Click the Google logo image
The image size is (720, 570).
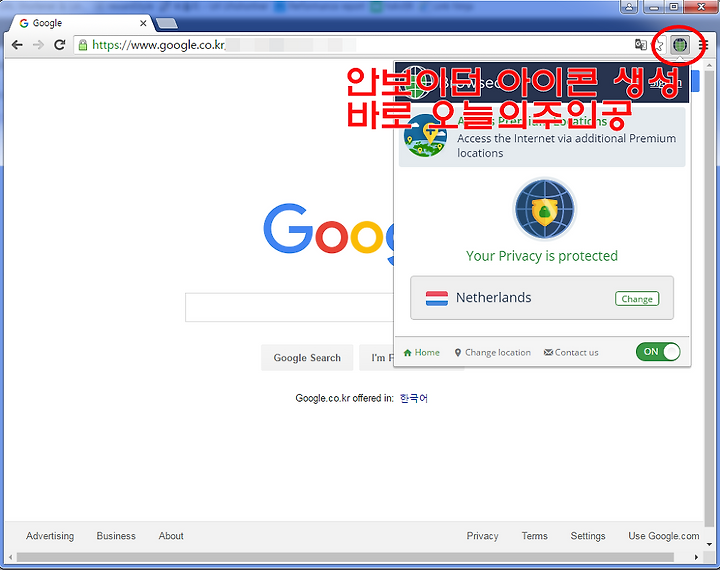(x=328, y=234)
